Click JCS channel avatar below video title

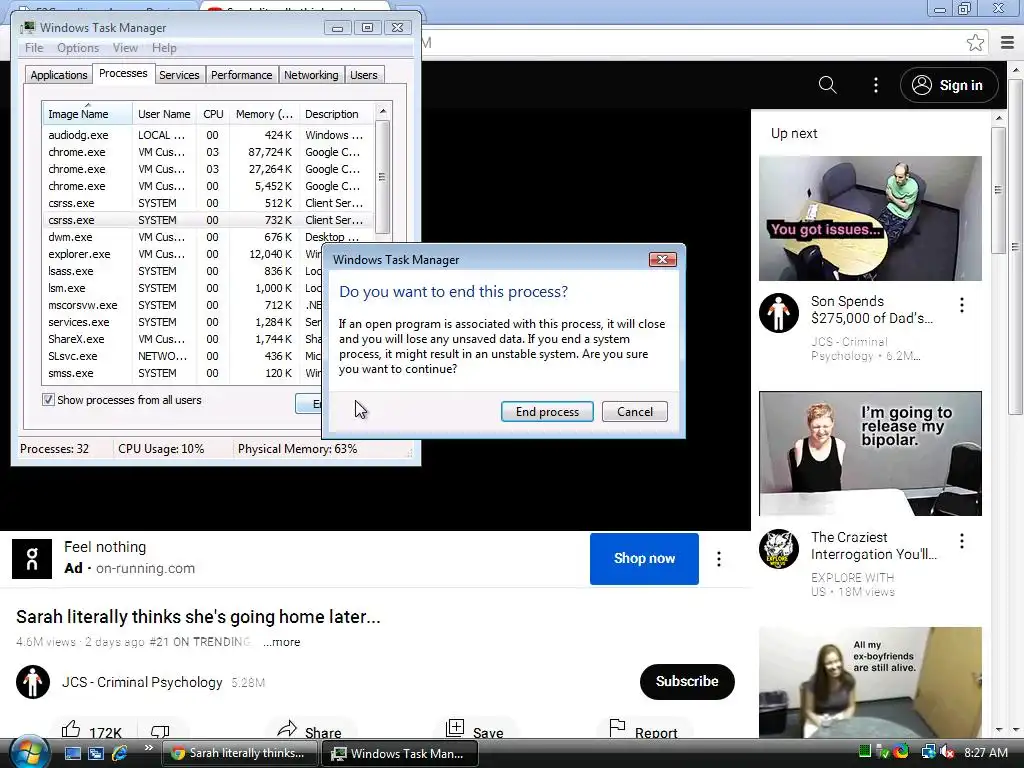point(33,682)
